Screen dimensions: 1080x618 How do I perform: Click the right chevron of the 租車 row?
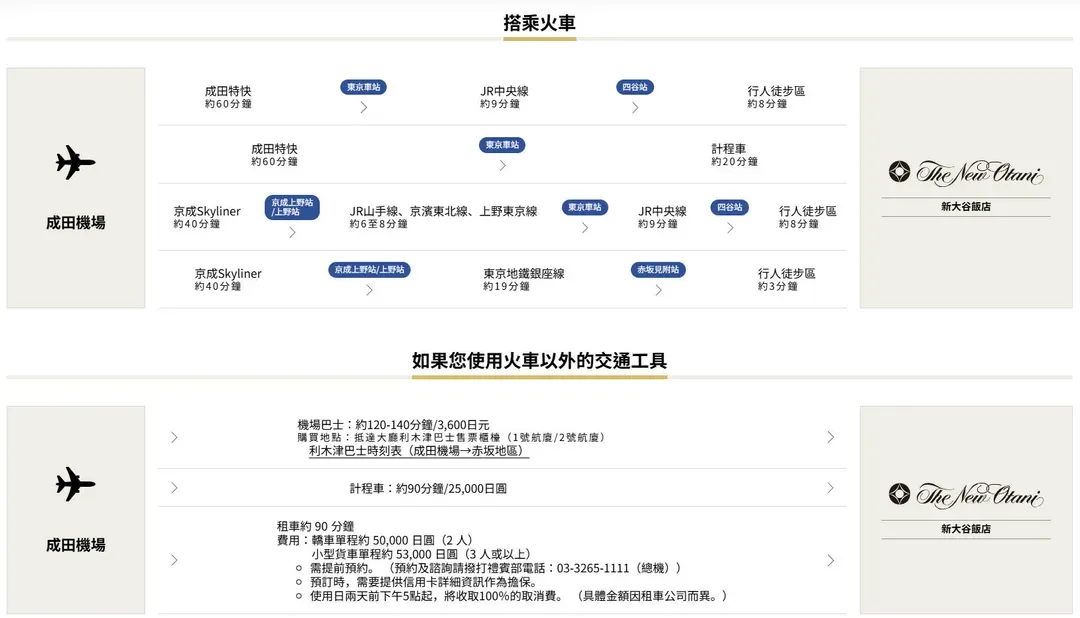point(830,560)
